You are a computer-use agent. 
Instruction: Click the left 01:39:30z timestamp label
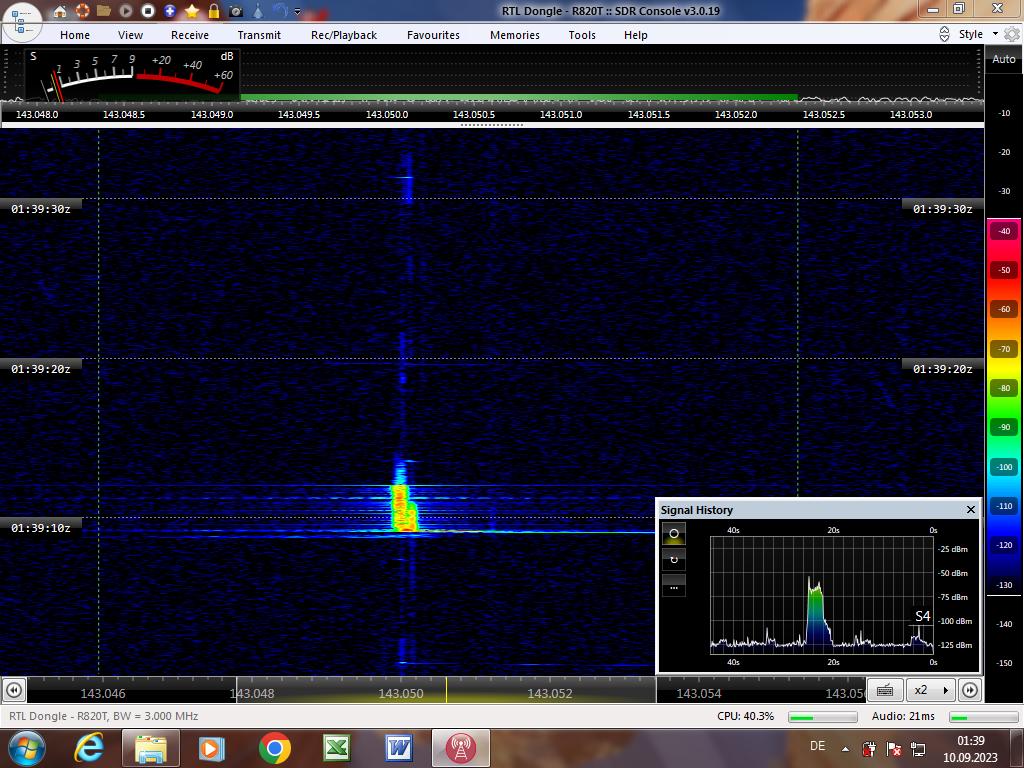(40, 209)
